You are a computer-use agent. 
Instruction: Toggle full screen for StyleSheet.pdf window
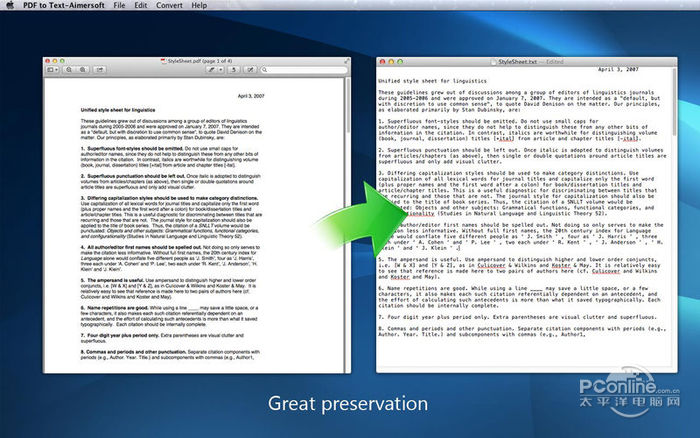(346, 61)
